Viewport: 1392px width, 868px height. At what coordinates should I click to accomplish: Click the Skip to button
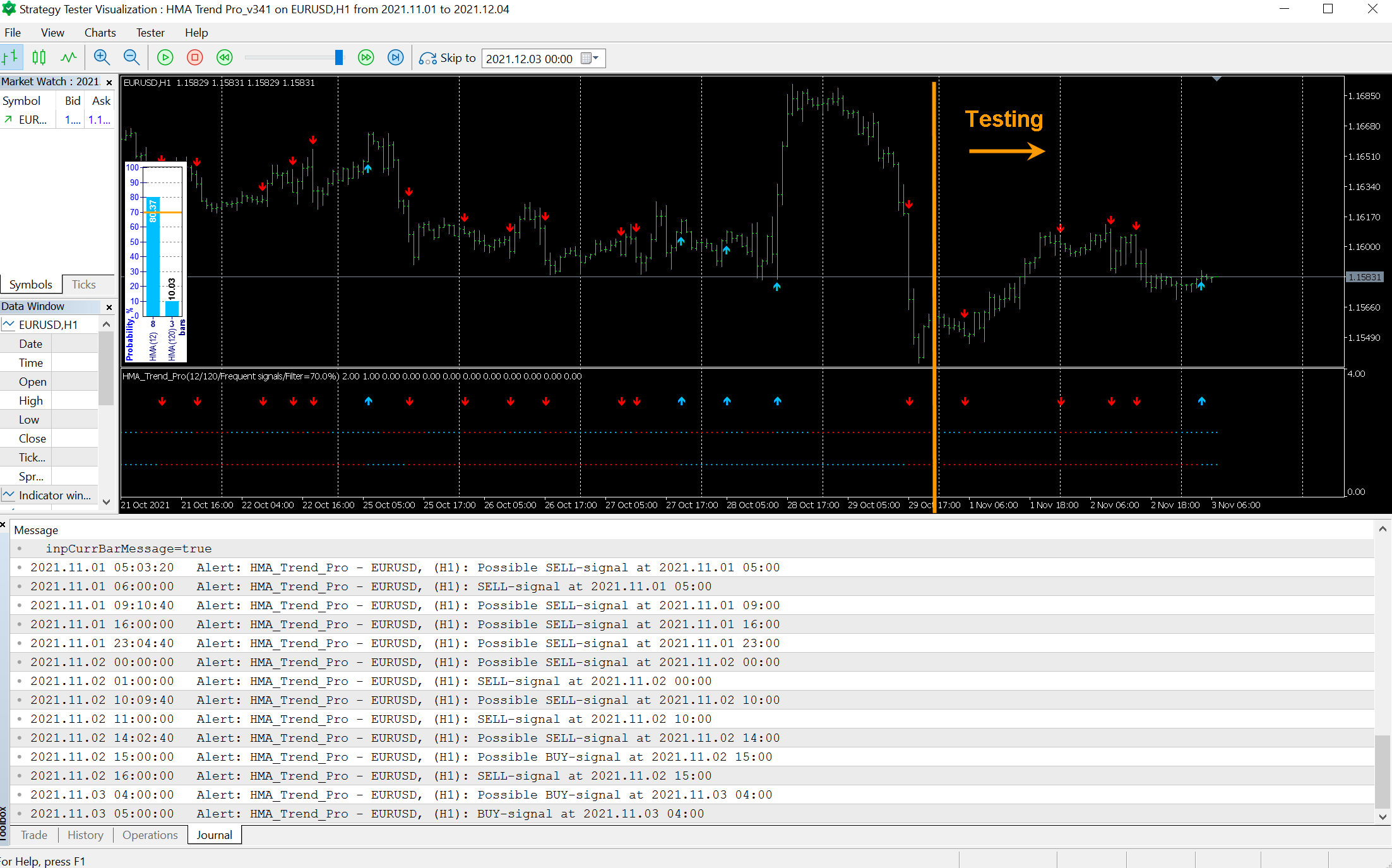[447, 58]
